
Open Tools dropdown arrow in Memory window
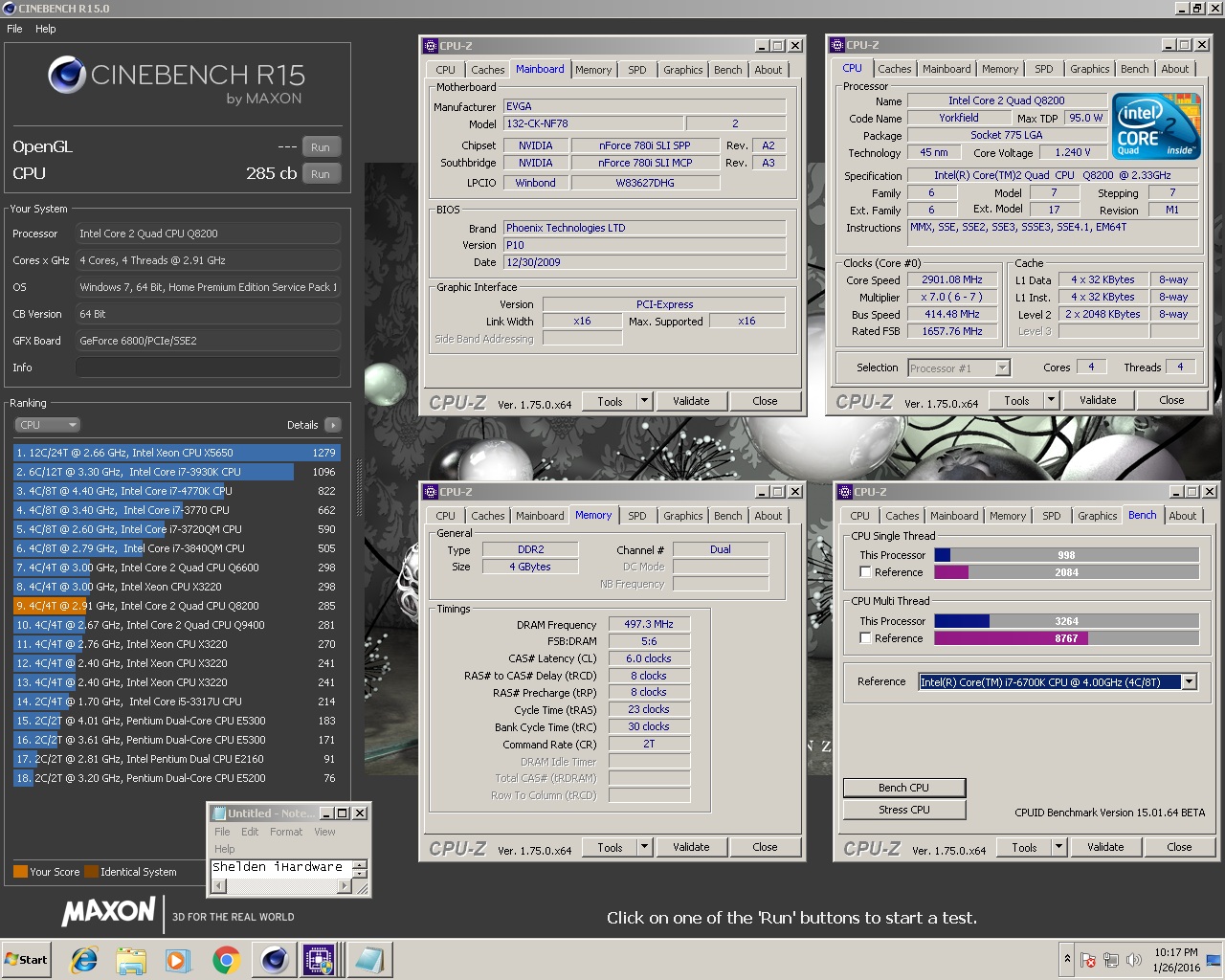(x=644, y=847)
